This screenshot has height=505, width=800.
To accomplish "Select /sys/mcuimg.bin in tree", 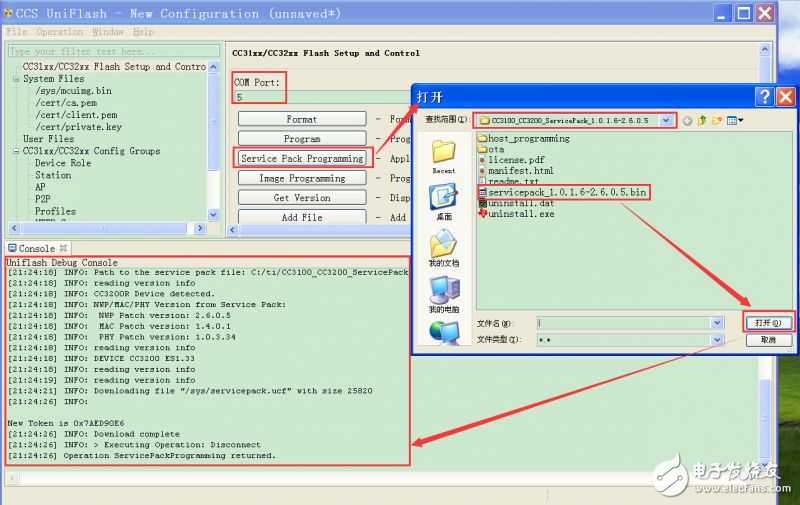I will coord(73,91).
